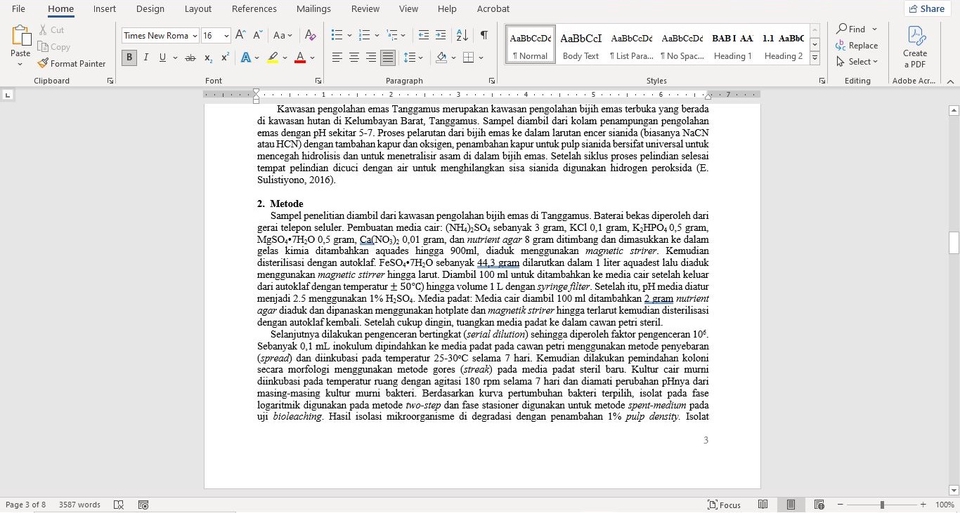Show paragraph marks pilcrow icon
The image size is (960, 513).
coord(484,36)
